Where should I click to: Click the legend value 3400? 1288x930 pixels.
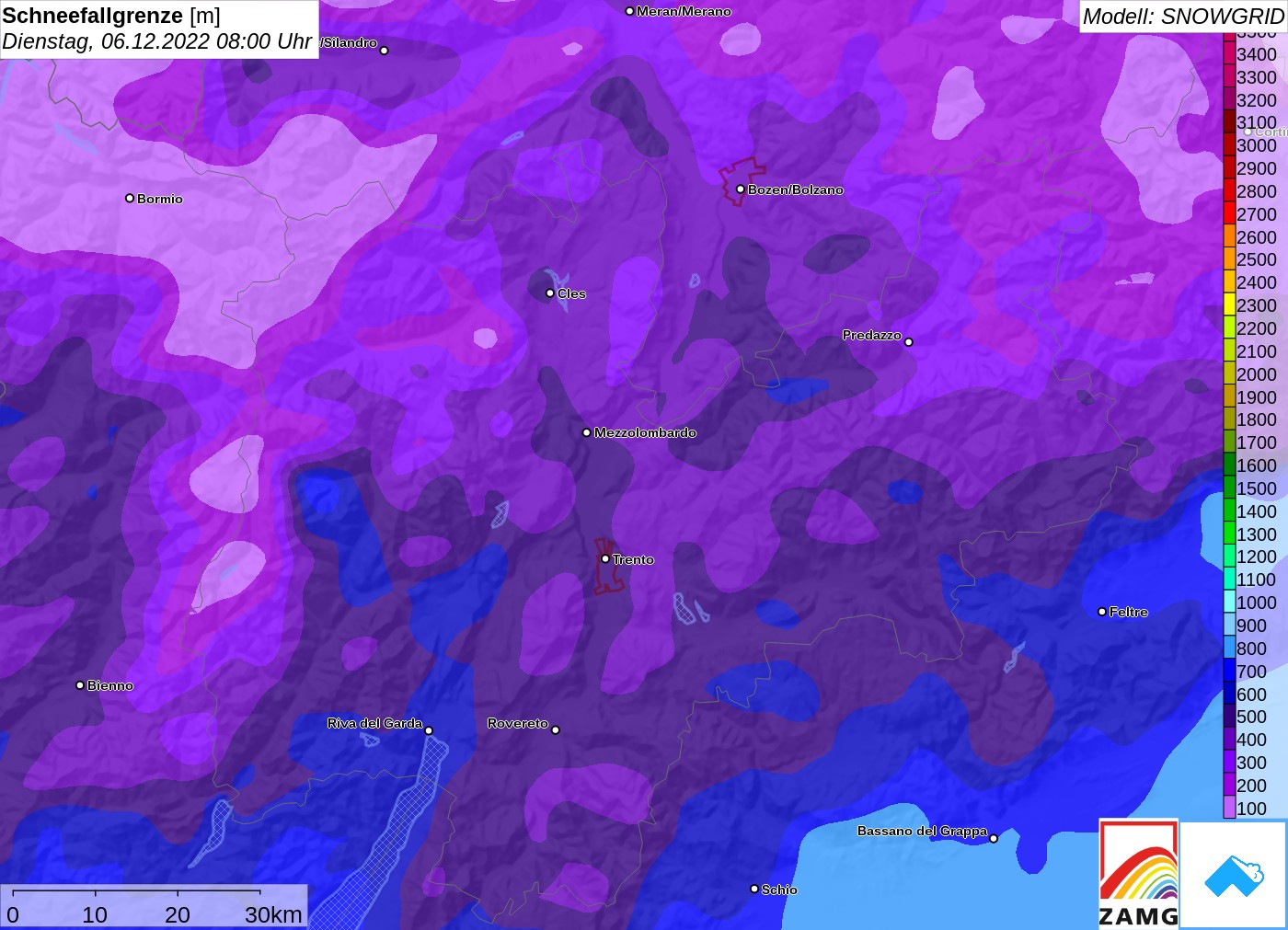(x=1257, y=54)
